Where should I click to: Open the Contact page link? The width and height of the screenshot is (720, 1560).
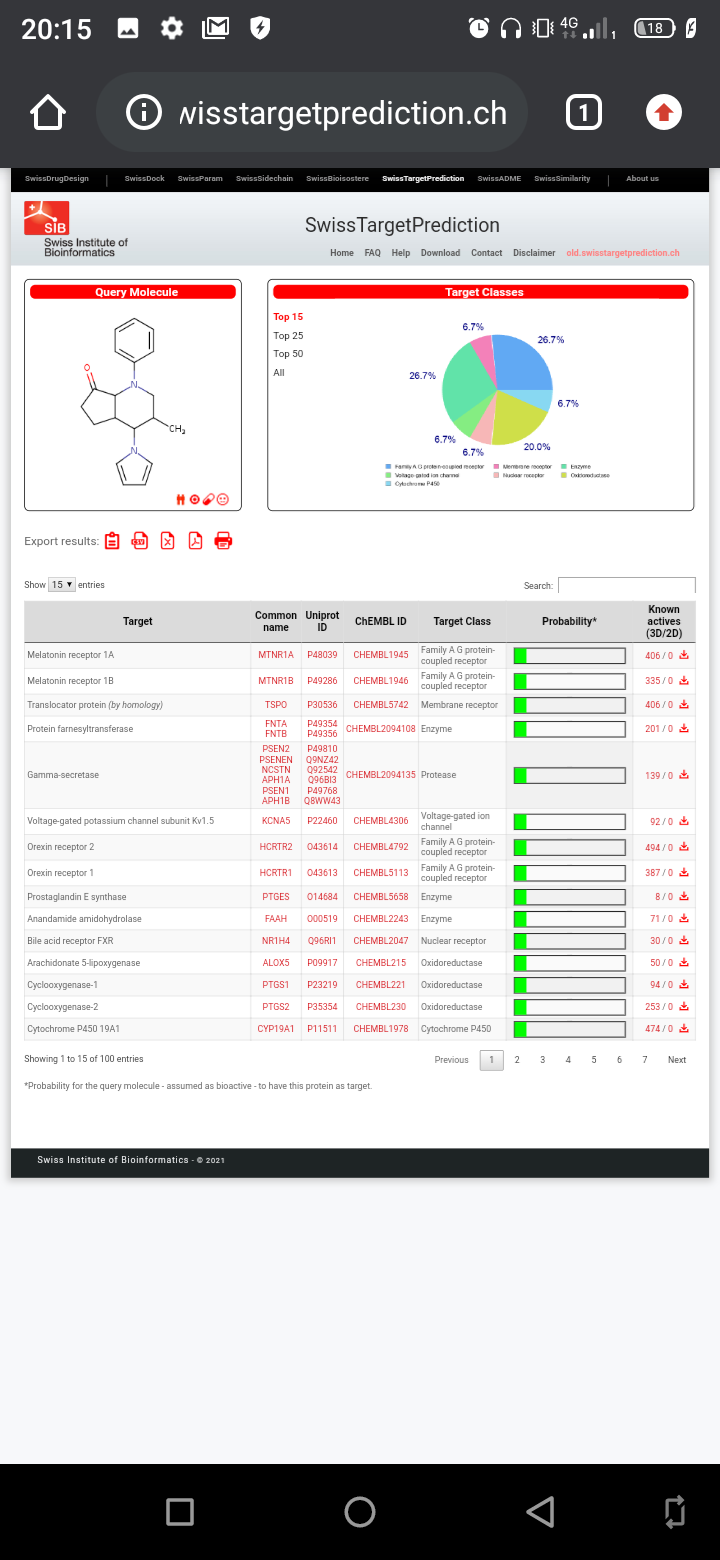click(x=487, y=253)
